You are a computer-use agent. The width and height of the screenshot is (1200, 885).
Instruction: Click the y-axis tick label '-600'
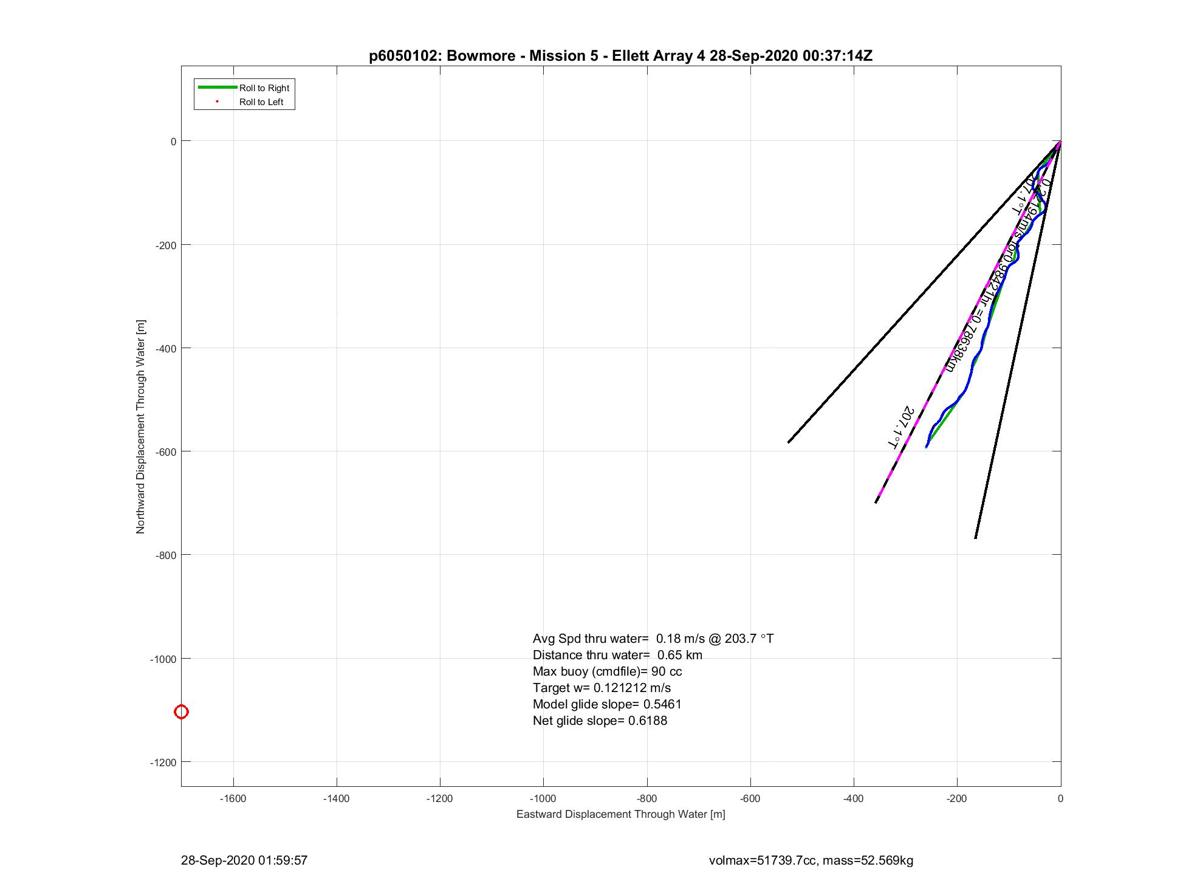tap(165, 452)
